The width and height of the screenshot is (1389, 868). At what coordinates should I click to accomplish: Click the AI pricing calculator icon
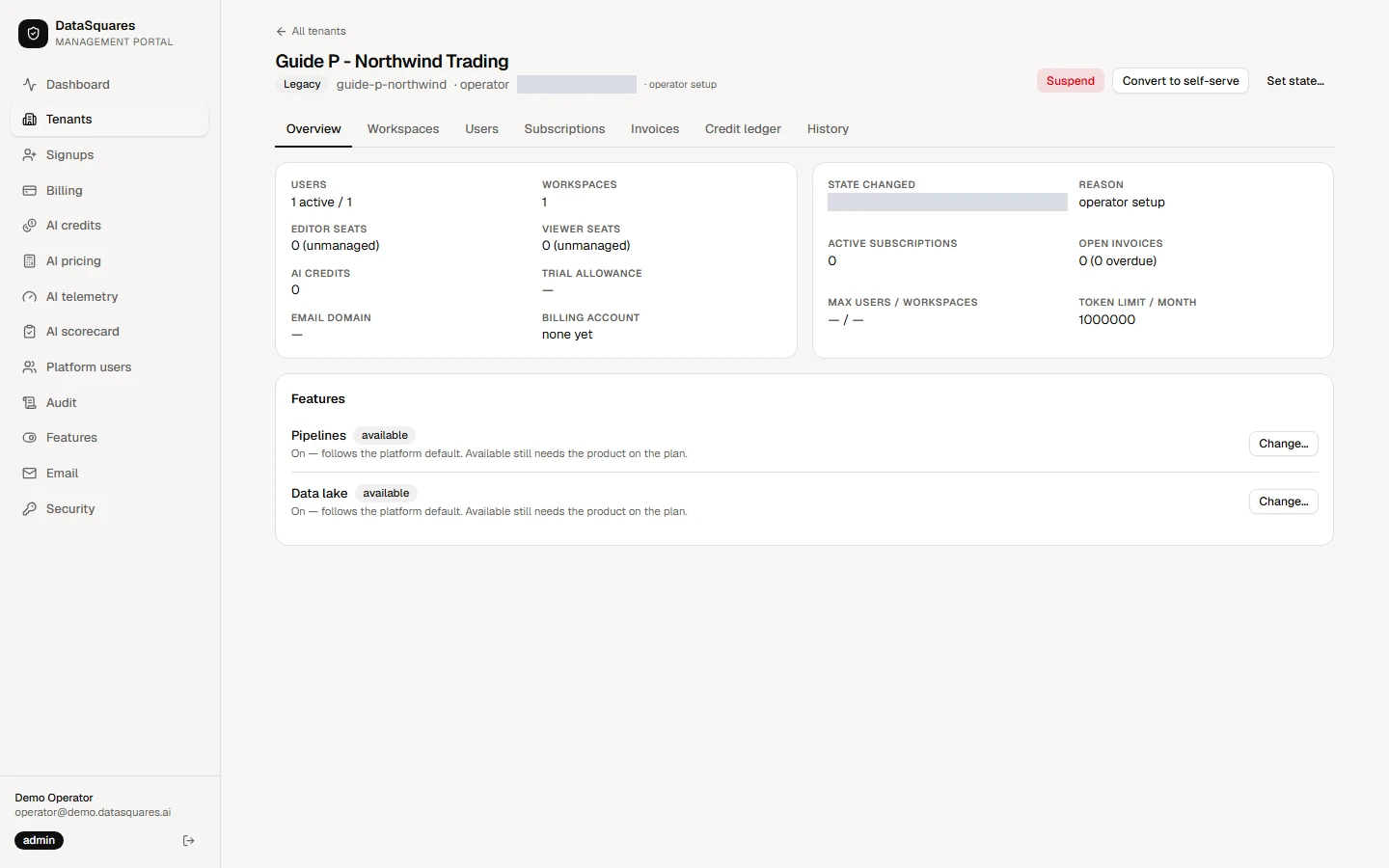30,261
